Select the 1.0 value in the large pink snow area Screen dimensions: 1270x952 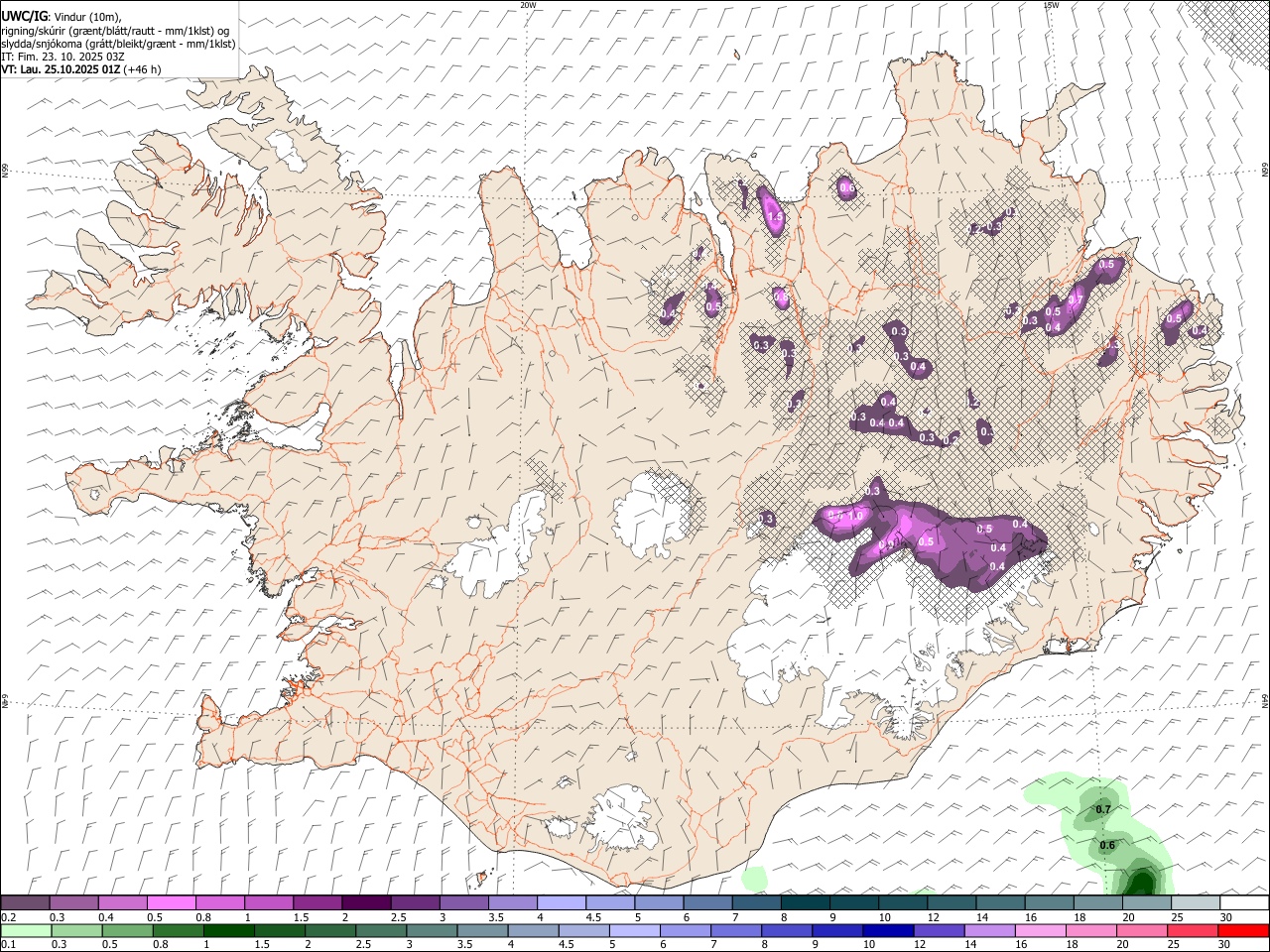(x=854, y=516)
